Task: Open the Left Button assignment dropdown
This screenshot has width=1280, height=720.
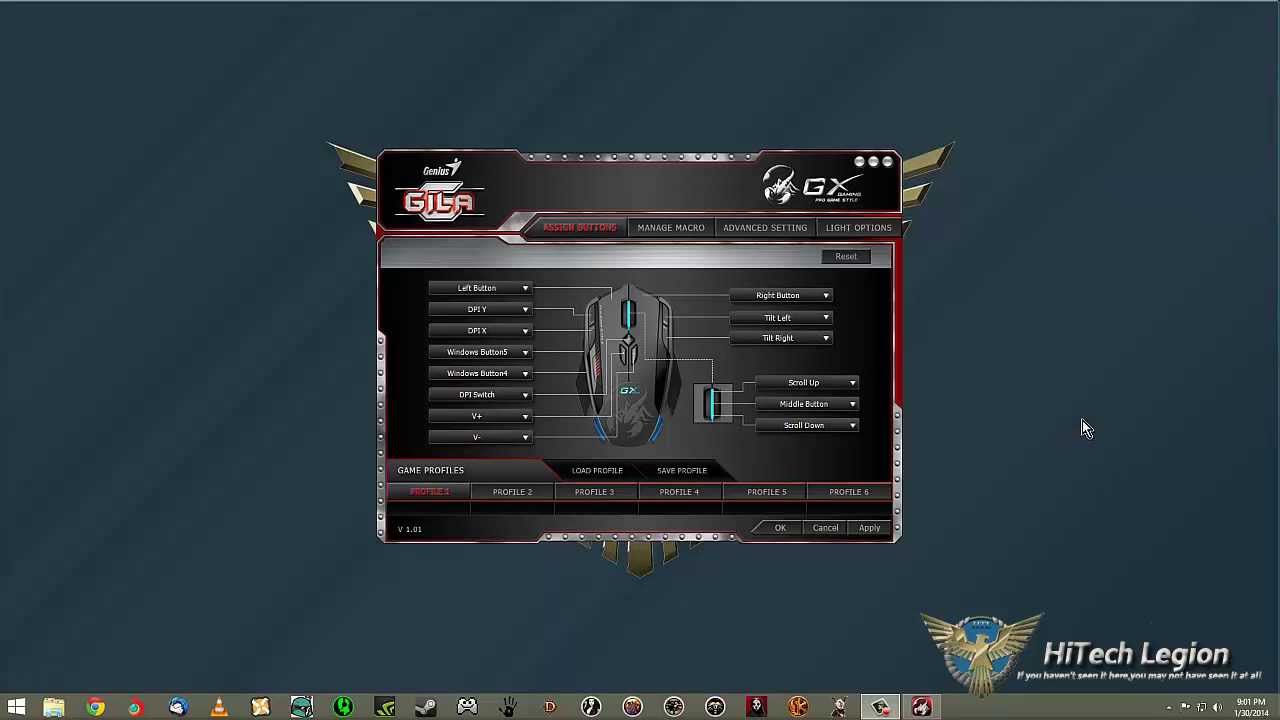Action: [x=479, y=288]
